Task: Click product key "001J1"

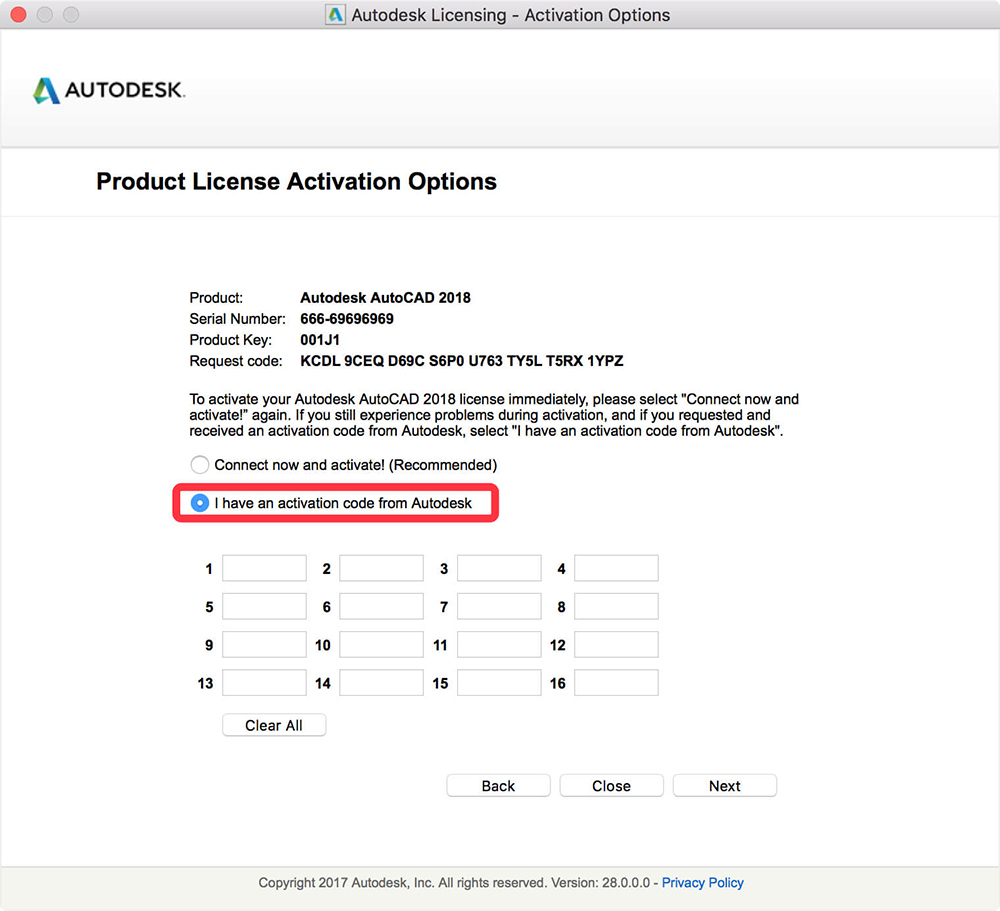Action: click(x=320, y=340)
